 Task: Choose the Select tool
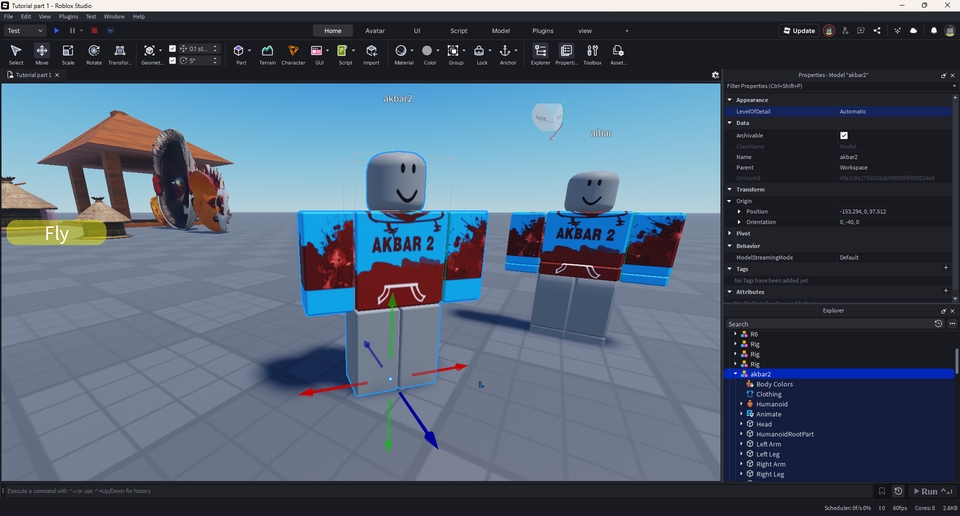(16, 54)
